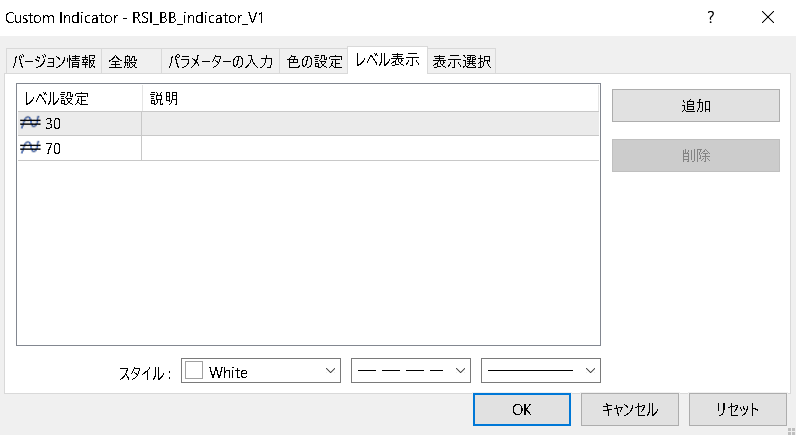Viewport: 796px width, 435px height.
Task: Click the level icon beside 70
Action: [30, 148]
